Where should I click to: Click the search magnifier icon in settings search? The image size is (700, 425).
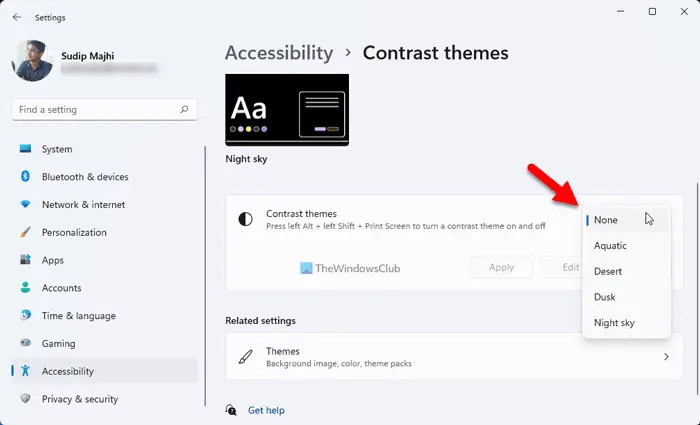185,109
